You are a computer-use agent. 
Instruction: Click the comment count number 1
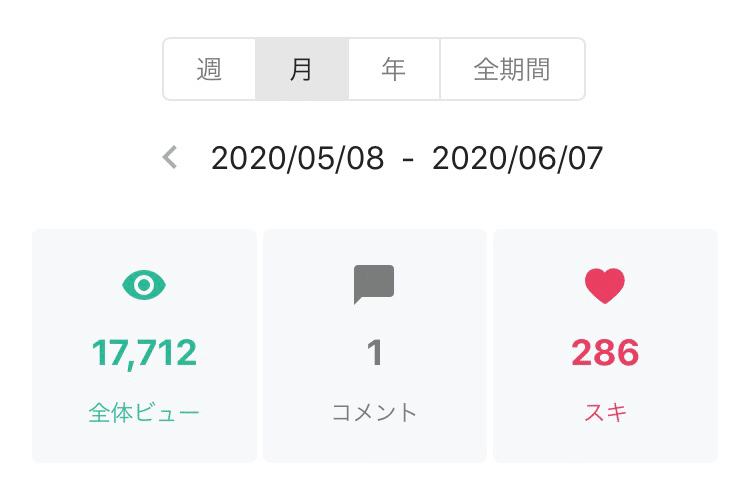(375, 352)
